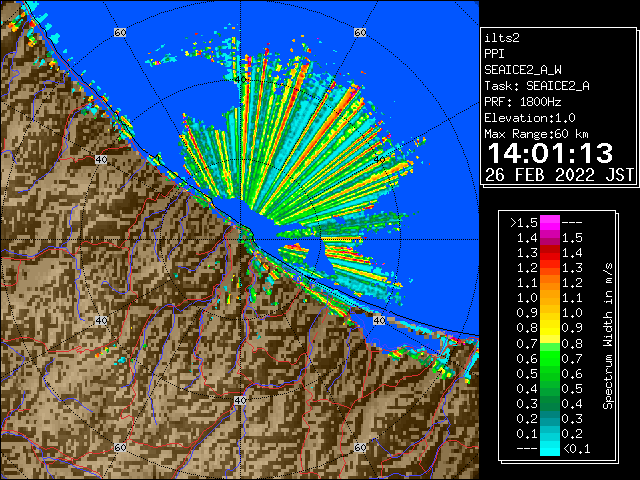Pick the cyan <0.1 legend color band
This screenshot has width=640, height=480.
point(550,449)
